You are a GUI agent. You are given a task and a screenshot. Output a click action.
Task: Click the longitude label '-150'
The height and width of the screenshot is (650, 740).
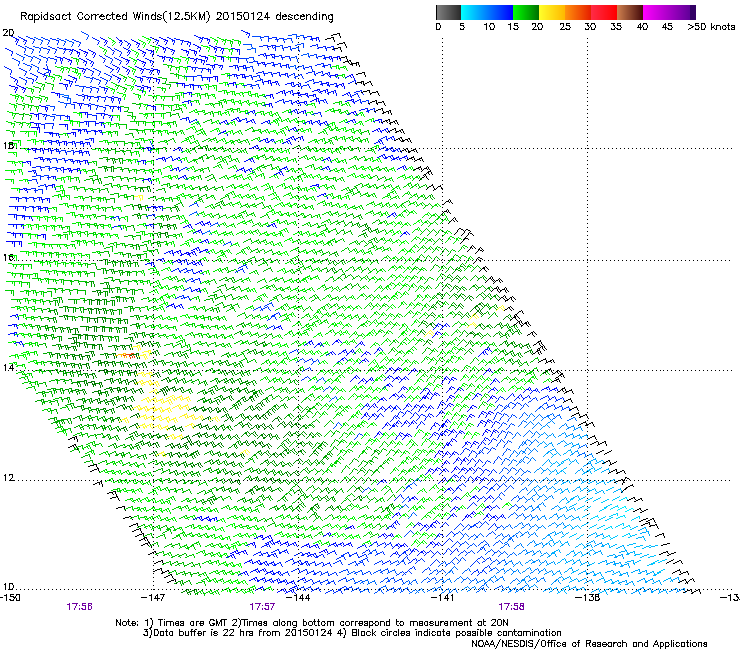click(10, 597)
